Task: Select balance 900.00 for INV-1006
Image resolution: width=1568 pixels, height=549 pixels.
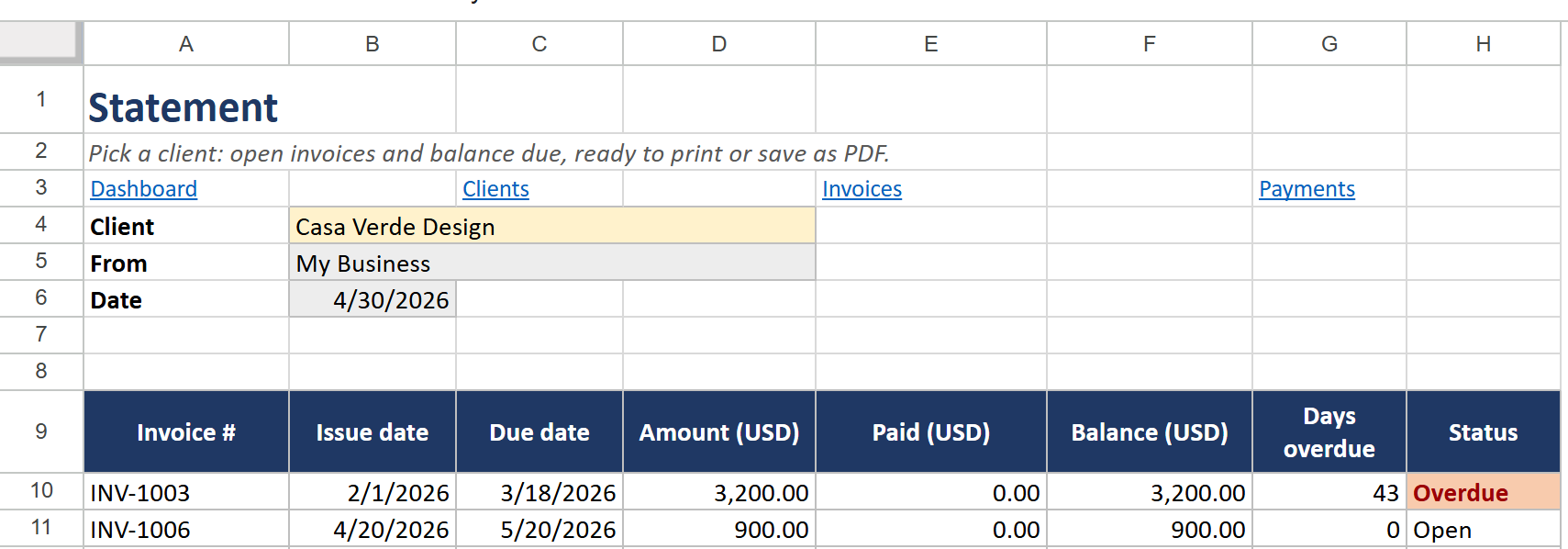Action: [x=1150, y=529]
